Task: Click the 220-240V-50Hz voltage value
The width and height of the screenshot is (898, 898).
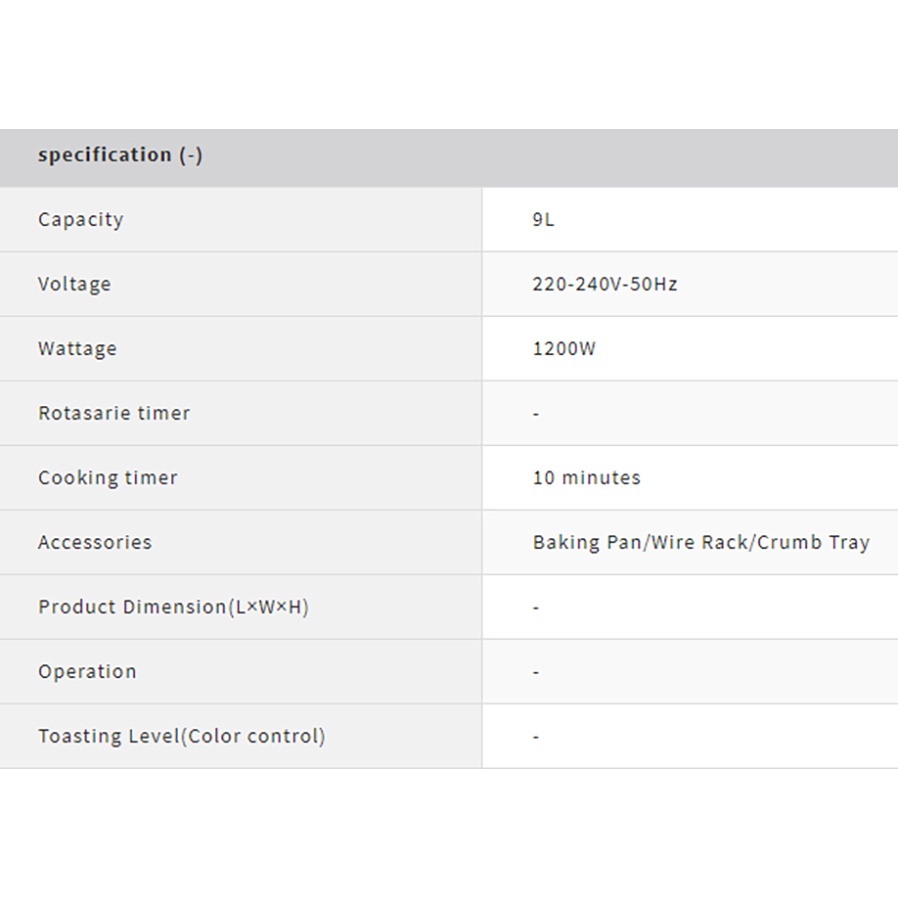Action: (605, 284)
